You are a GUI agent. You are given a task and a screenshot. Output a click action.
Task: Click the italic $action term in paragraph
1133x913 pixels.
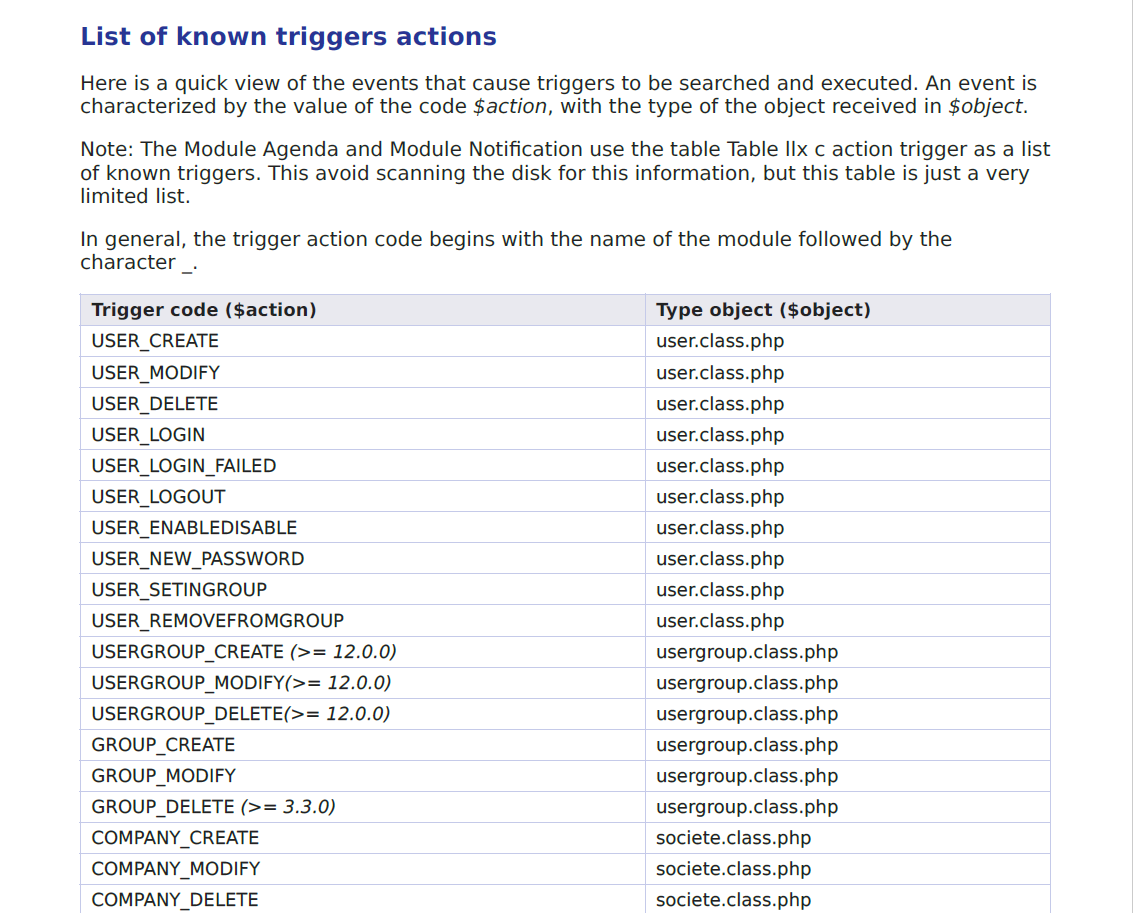click(x=510, y=107)
